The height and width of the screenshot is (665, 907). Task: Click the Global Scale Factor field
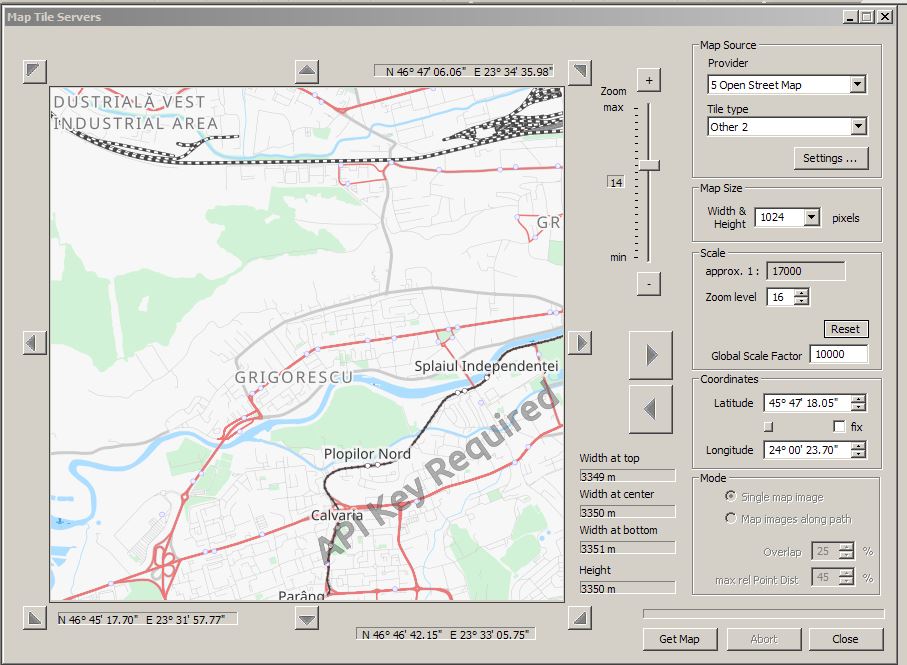point(838,354)
